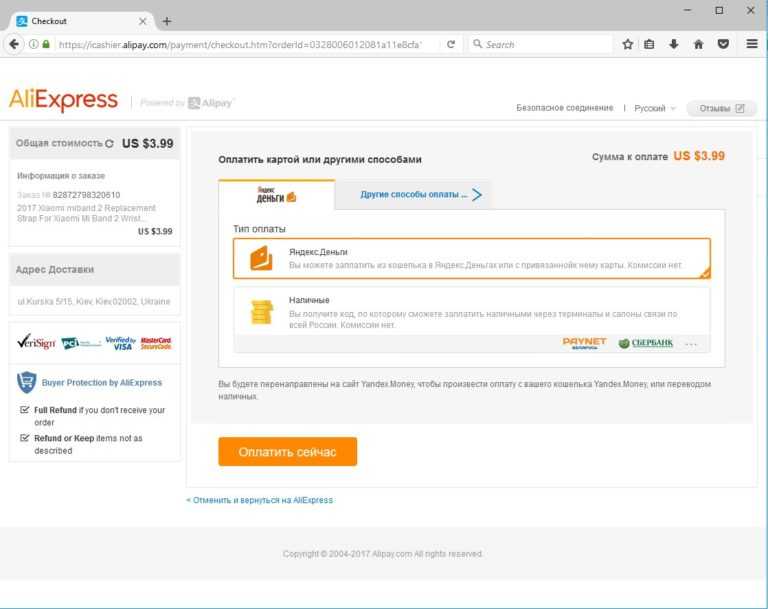
Task: Click the browser Search field
Action: [541, 44]
